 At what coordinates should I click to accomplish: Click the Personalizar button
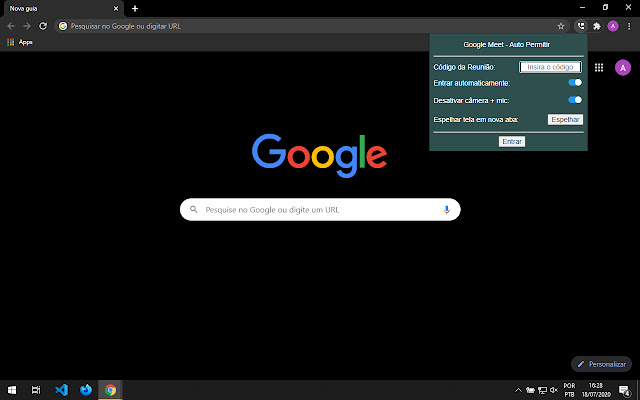coord(601,364)
